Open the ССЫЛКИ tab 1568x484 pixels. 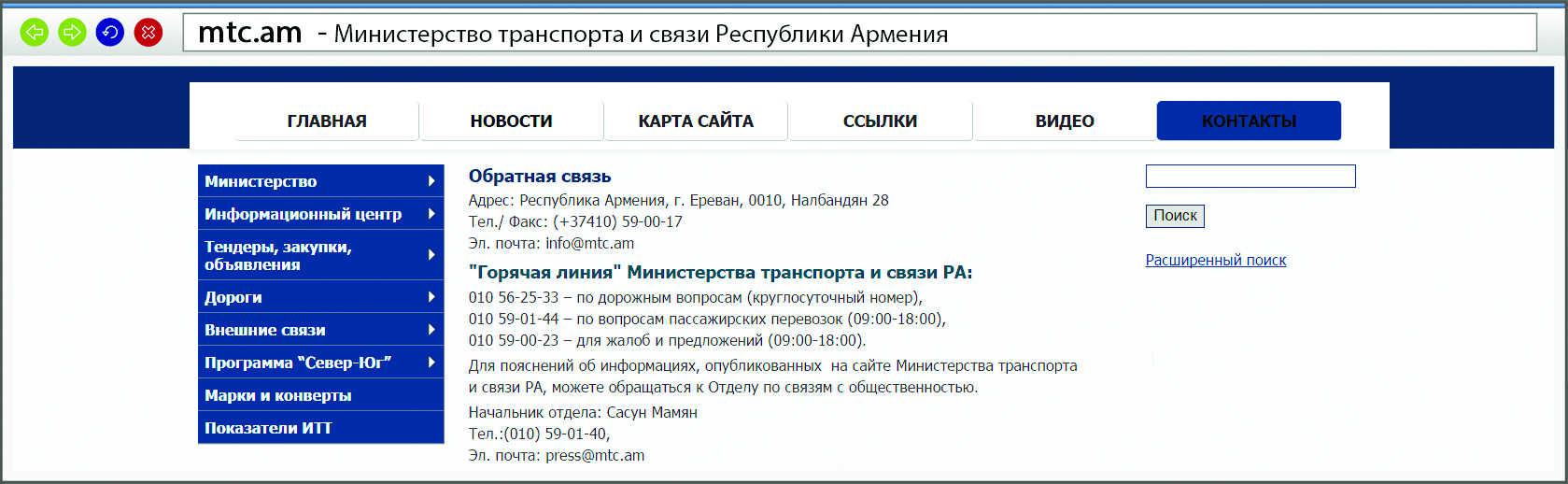tap(880, 121)
